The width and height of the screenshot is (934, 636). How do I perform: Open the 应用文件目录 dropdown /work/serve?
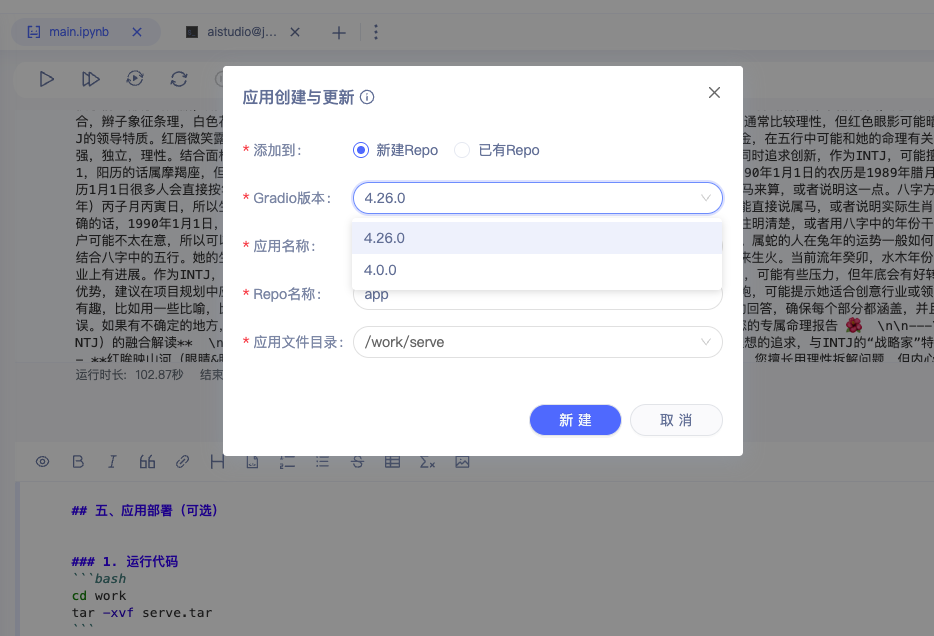pos(537,342)
